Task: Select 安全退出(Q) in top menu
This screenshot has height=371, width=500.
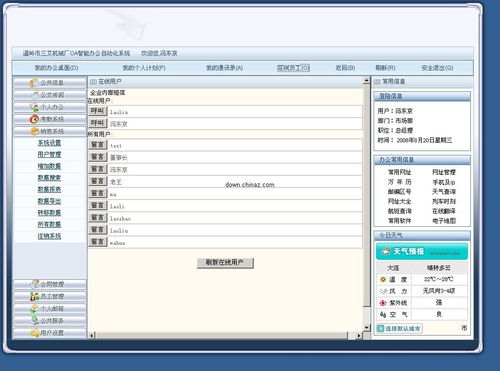Action: [437, 68]
